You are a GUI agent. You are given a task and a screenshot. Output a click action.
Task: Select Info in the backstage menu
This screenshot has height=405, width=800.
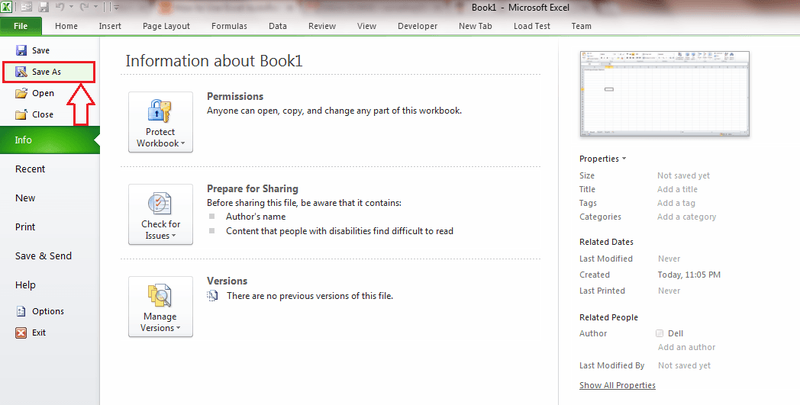[x=49, y=140]
